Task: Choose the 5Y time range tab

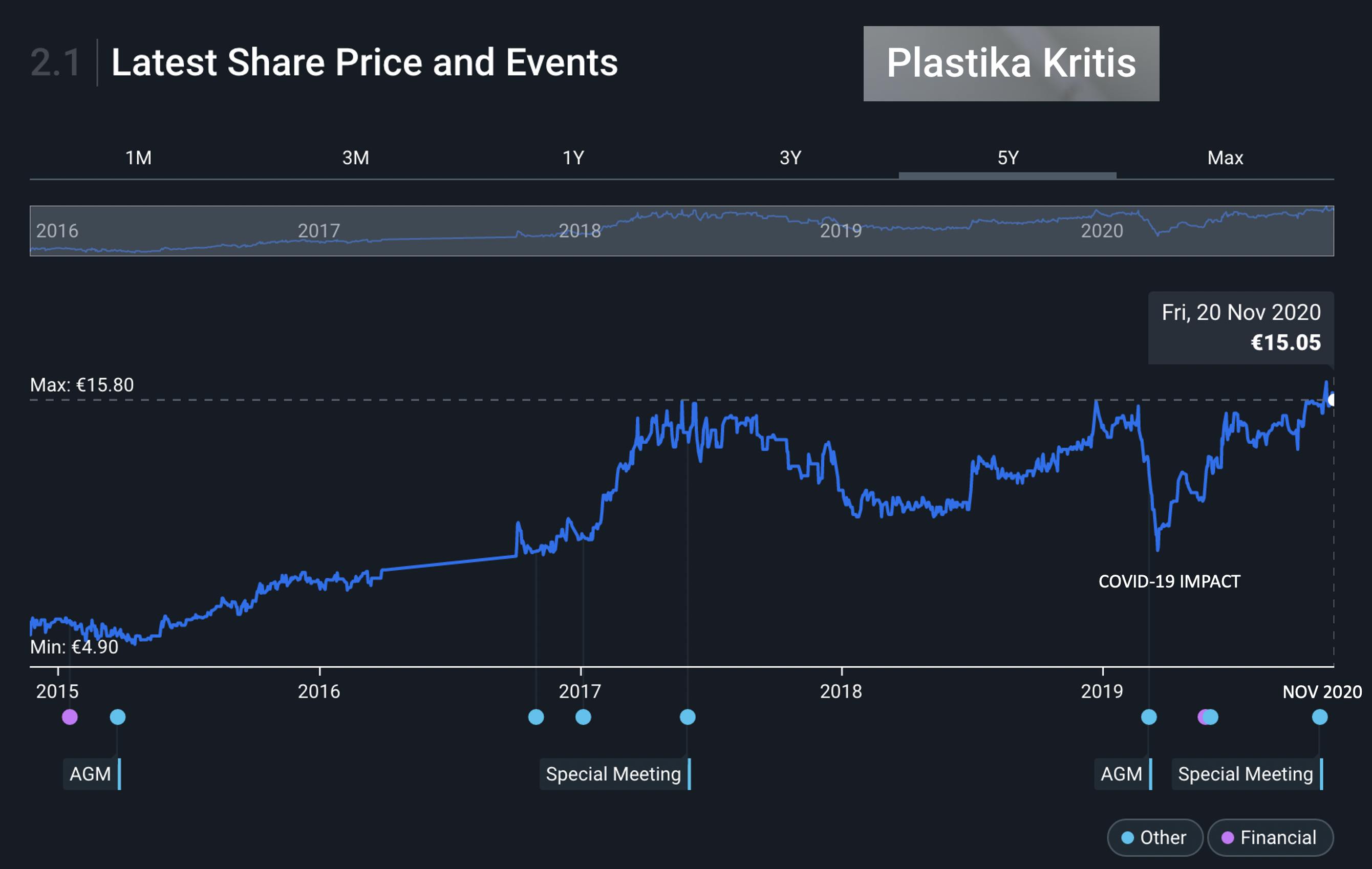Action: point(1007,158)
